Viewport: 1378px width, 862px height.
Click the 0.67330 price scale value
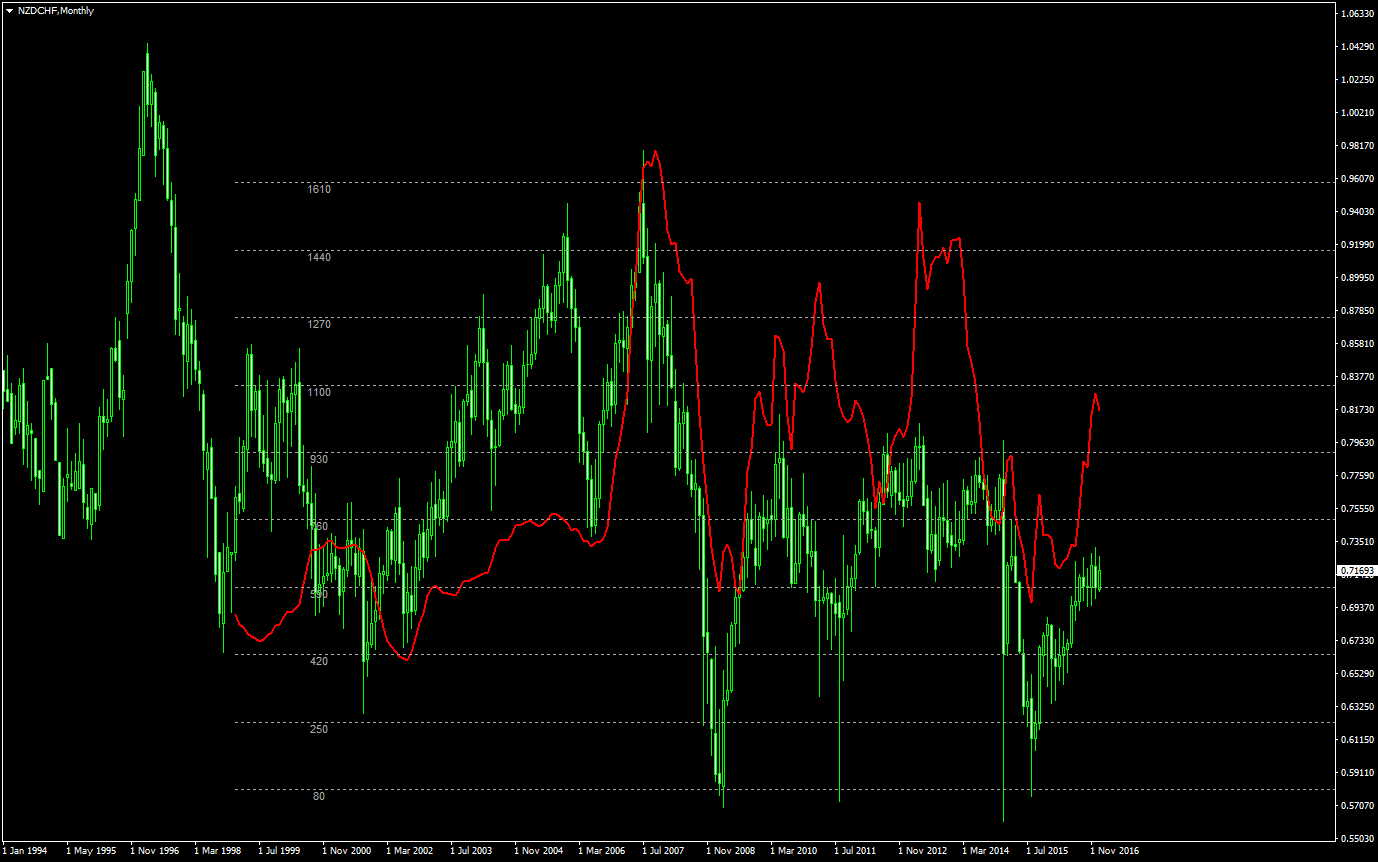1357,641
